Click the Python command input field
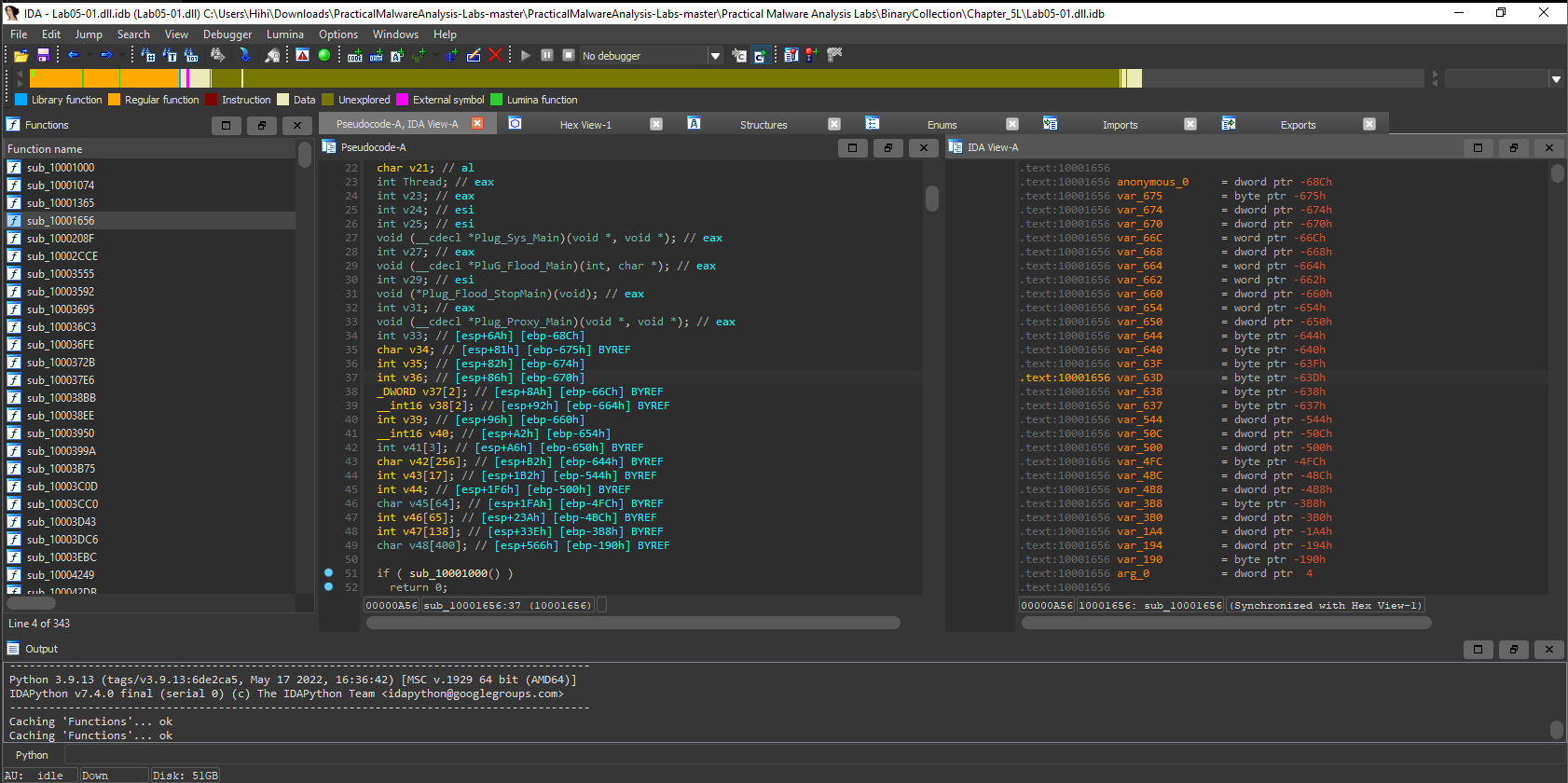1568x783 pixels. (x=802, y=755)
